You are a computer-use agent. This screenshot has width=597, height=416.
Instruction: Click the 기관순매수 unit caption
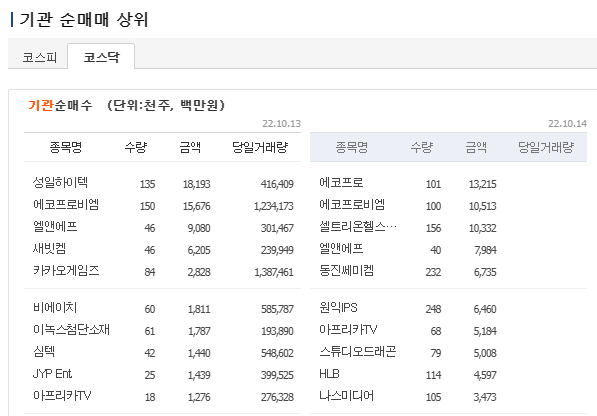click(126, 105)
